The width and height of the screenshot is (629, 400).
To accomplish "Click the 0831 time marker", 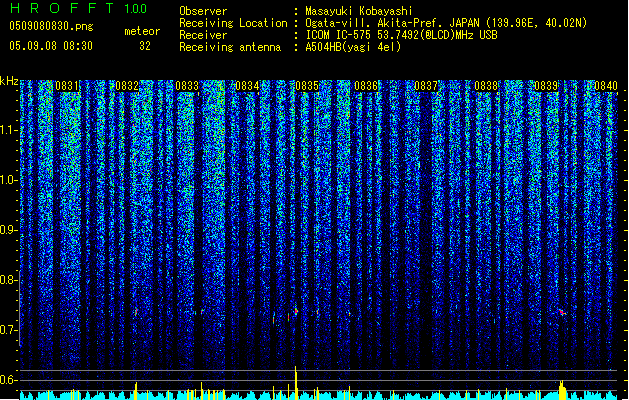I will tap(67, 86).
